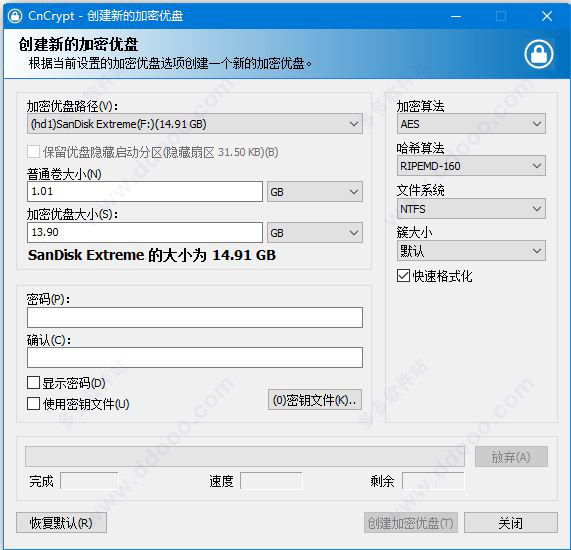
Task: Enable 使用密钥文件(U) checkbox
Action: point(34,404)
